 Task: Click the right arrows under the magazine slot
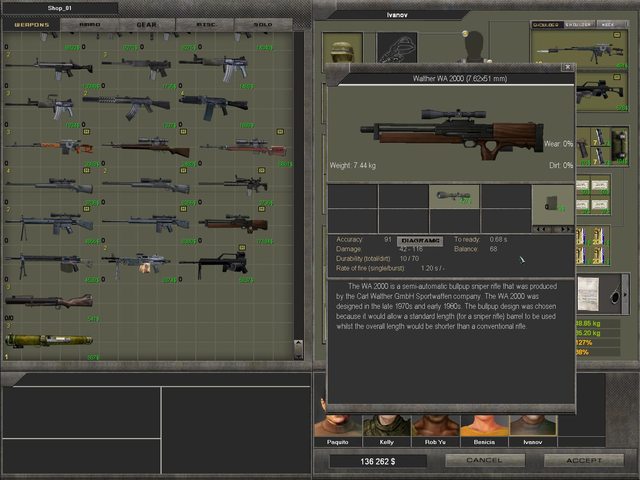(x=564, y=229)
